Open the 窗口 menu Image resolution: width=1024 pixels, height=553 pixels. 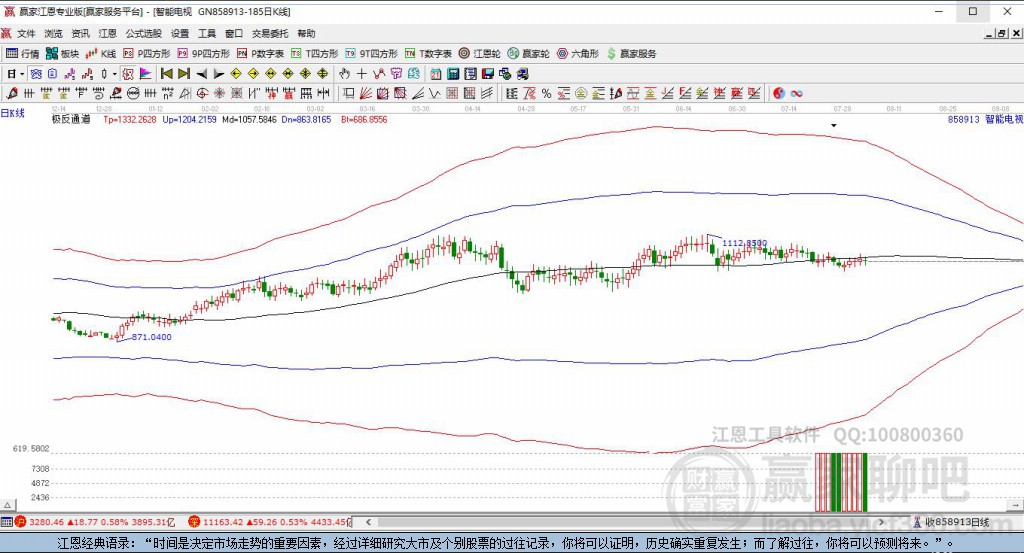point(234,33)
